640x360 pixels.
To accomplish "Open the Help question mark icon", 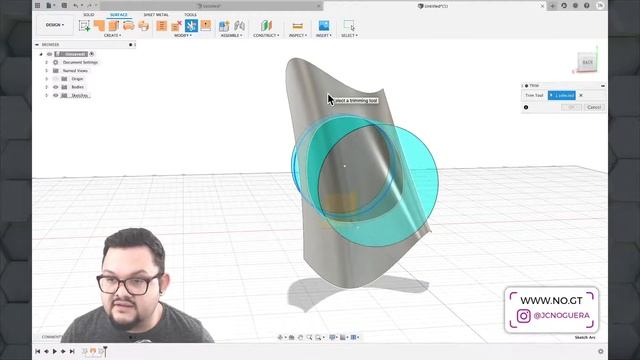I will pos(587,6).
